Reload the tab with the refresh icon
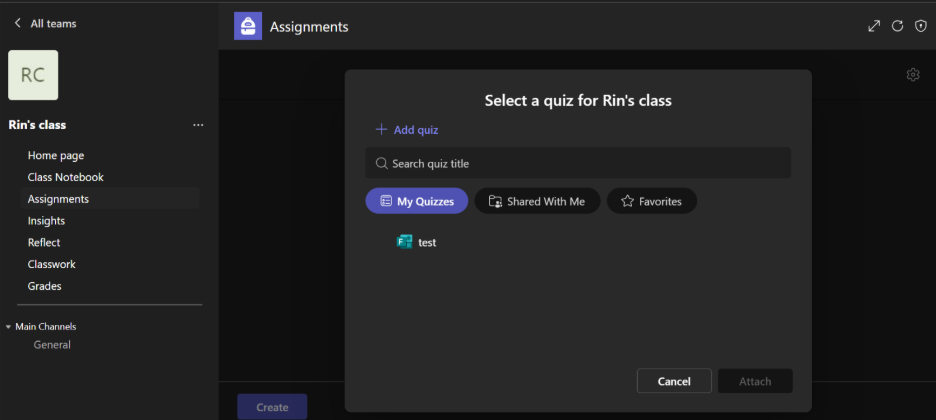 pos(897,26)
